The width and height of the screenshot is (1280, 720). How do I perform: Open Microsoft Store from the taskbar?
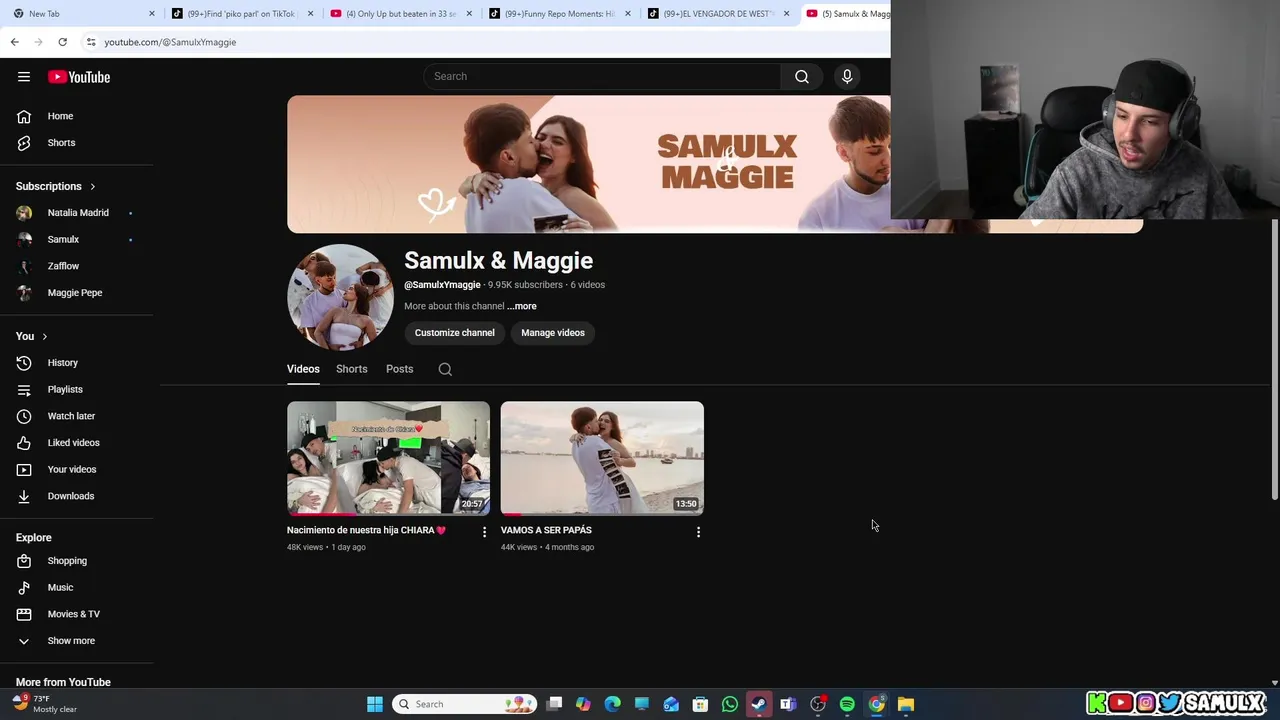coord(700,704)
